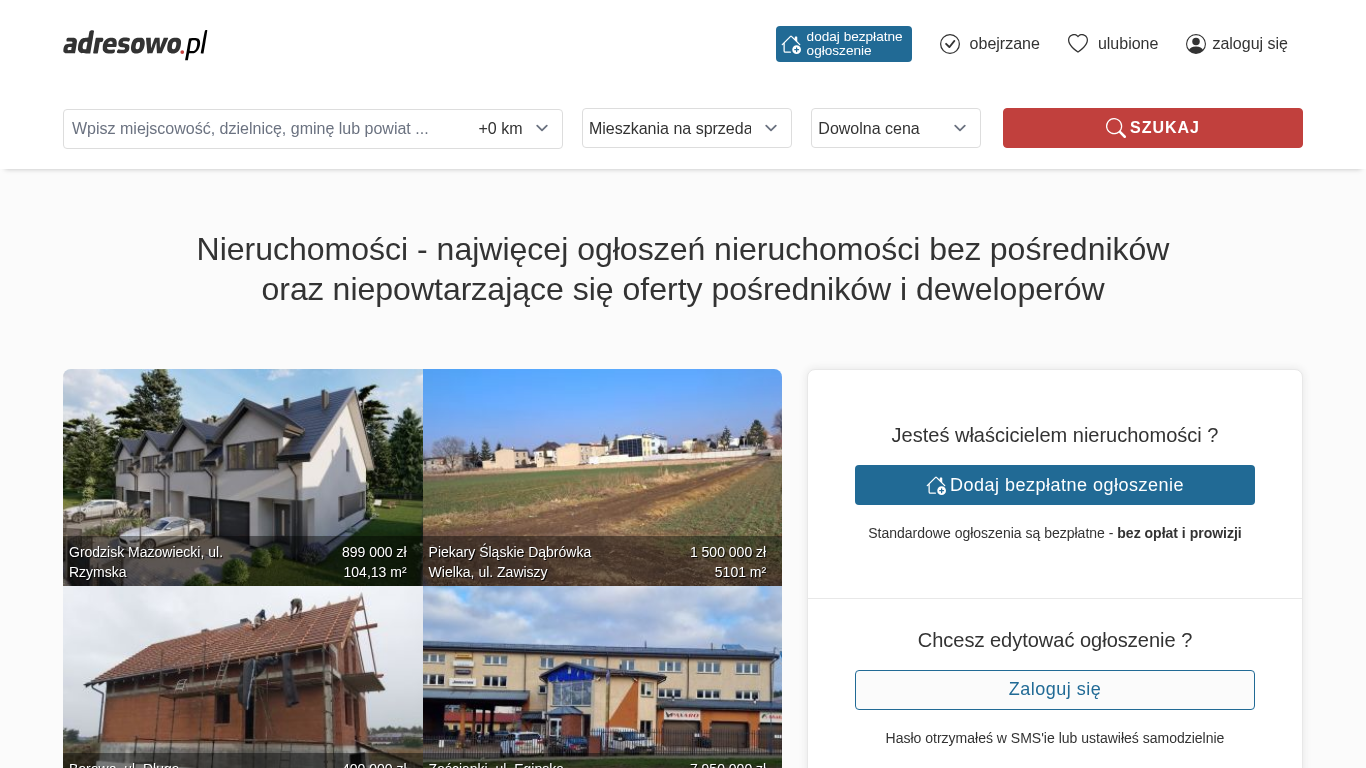Open the brick house under construction listing
The width and height of the screenshot is (1366, 768).
tap(242, 675)
